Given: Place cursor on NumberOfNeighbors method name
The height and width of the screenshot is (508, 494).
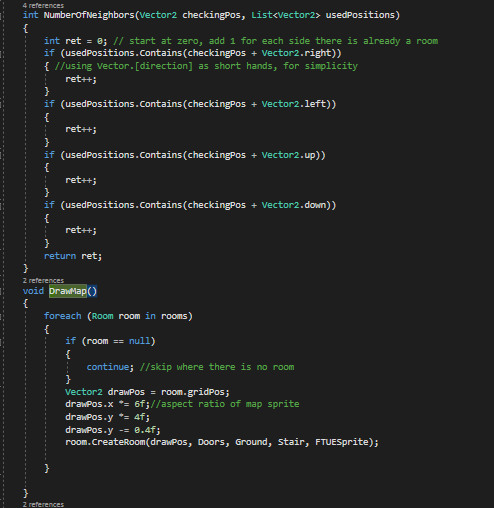Looking at the screenshot, I should (x=89, y=15).
